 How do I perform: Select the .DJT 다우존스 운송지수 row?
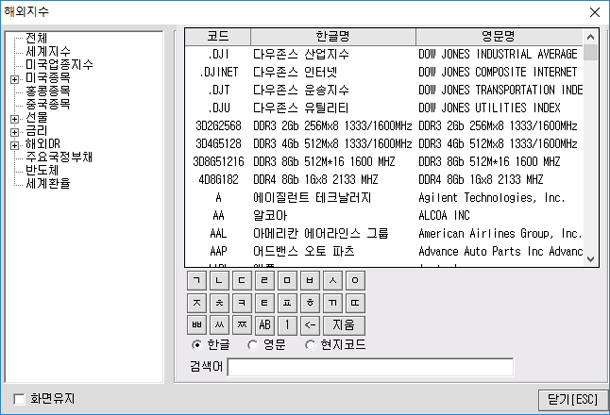(384, 90)
